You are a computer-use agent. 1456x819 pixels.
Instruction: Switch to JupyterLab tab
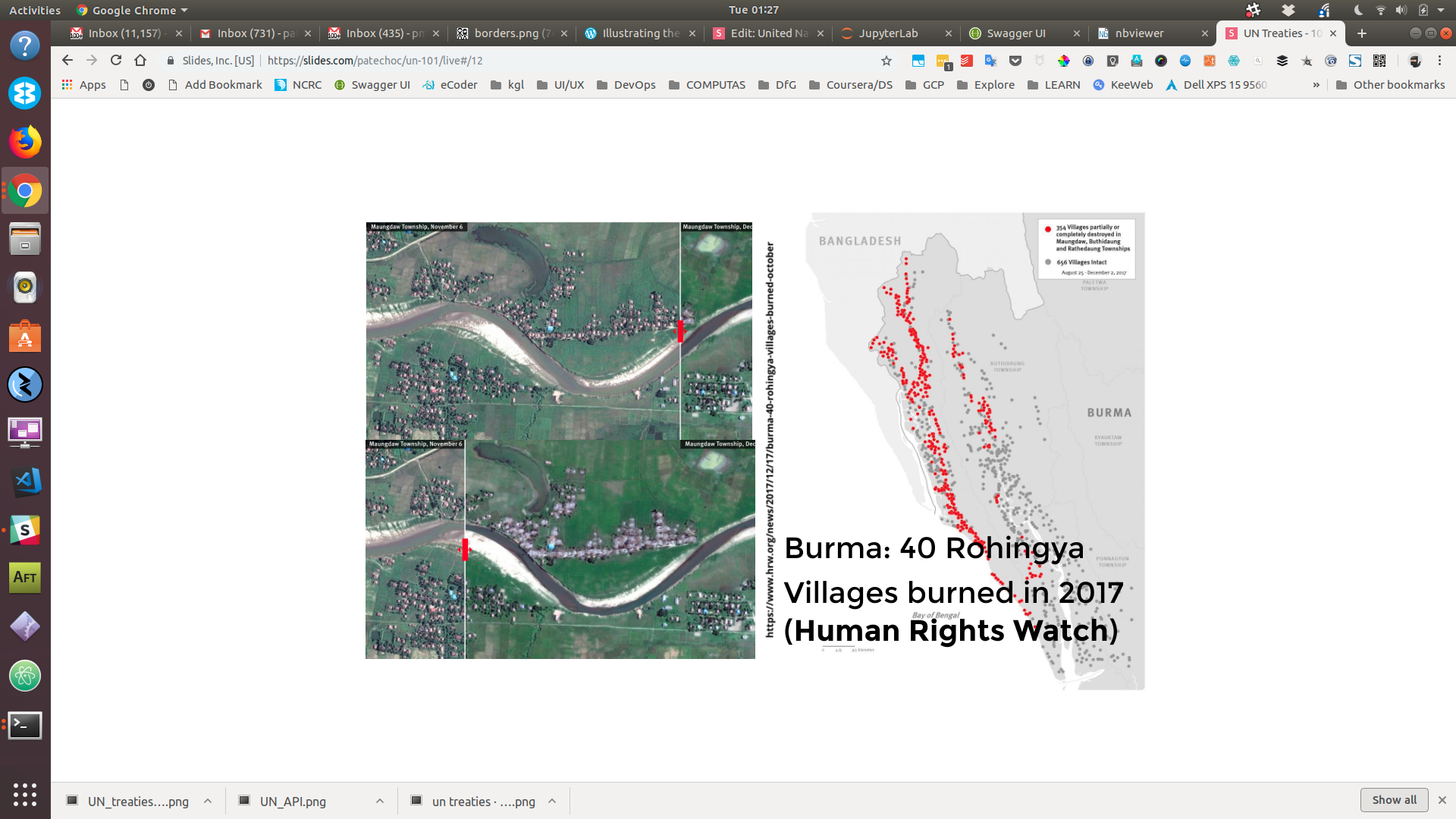coord(887,33)
